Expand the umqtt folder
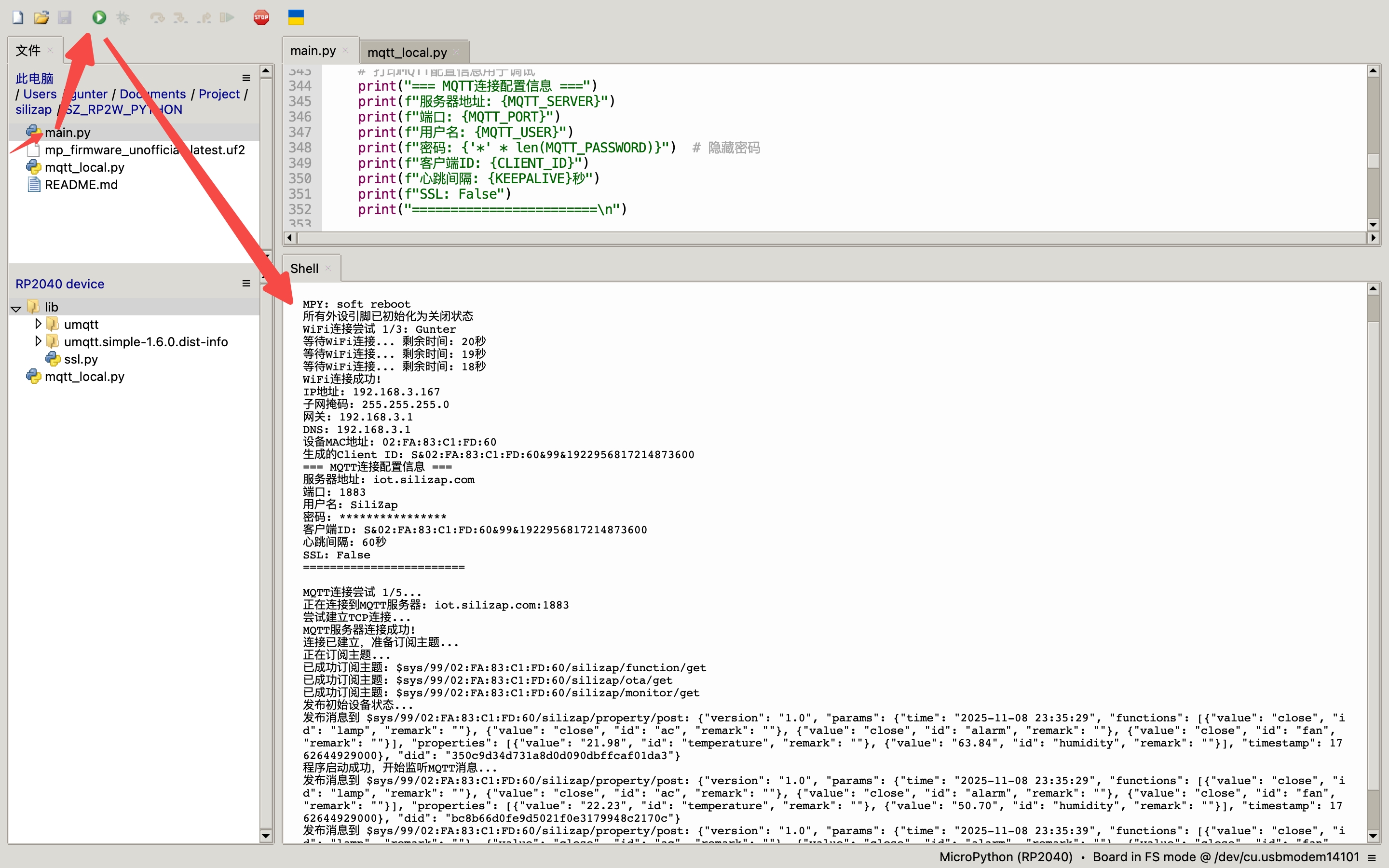The image size is (1389, 868). click(38, 324)
